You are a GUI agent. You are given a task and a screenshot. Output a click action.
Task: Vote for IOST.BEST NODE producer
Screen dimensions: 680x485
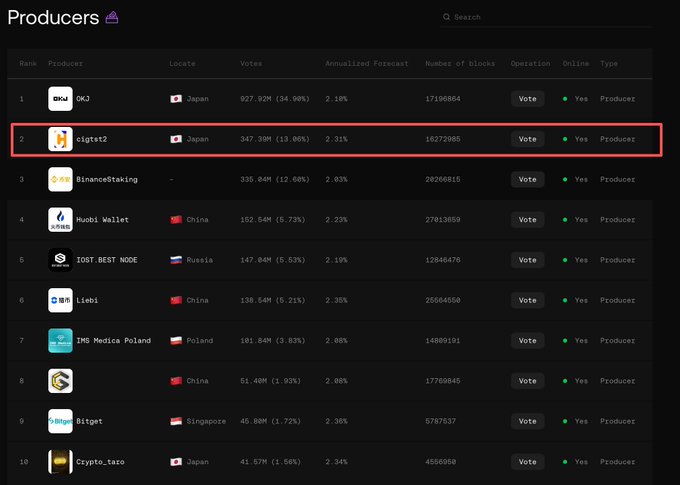527,260
